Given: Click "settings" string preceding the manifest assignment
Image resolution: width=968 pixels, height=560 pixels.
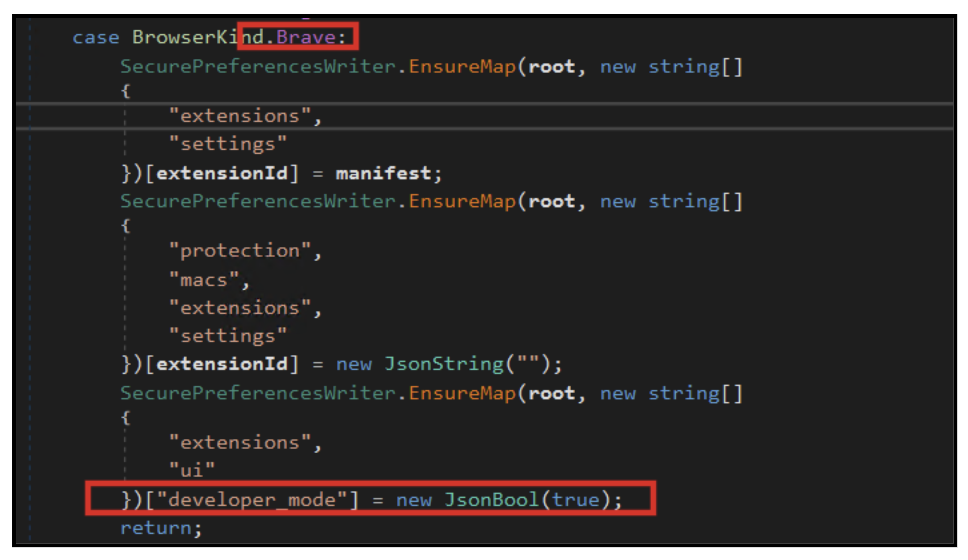Looking at the screenshot, I should tap(228, 144).
